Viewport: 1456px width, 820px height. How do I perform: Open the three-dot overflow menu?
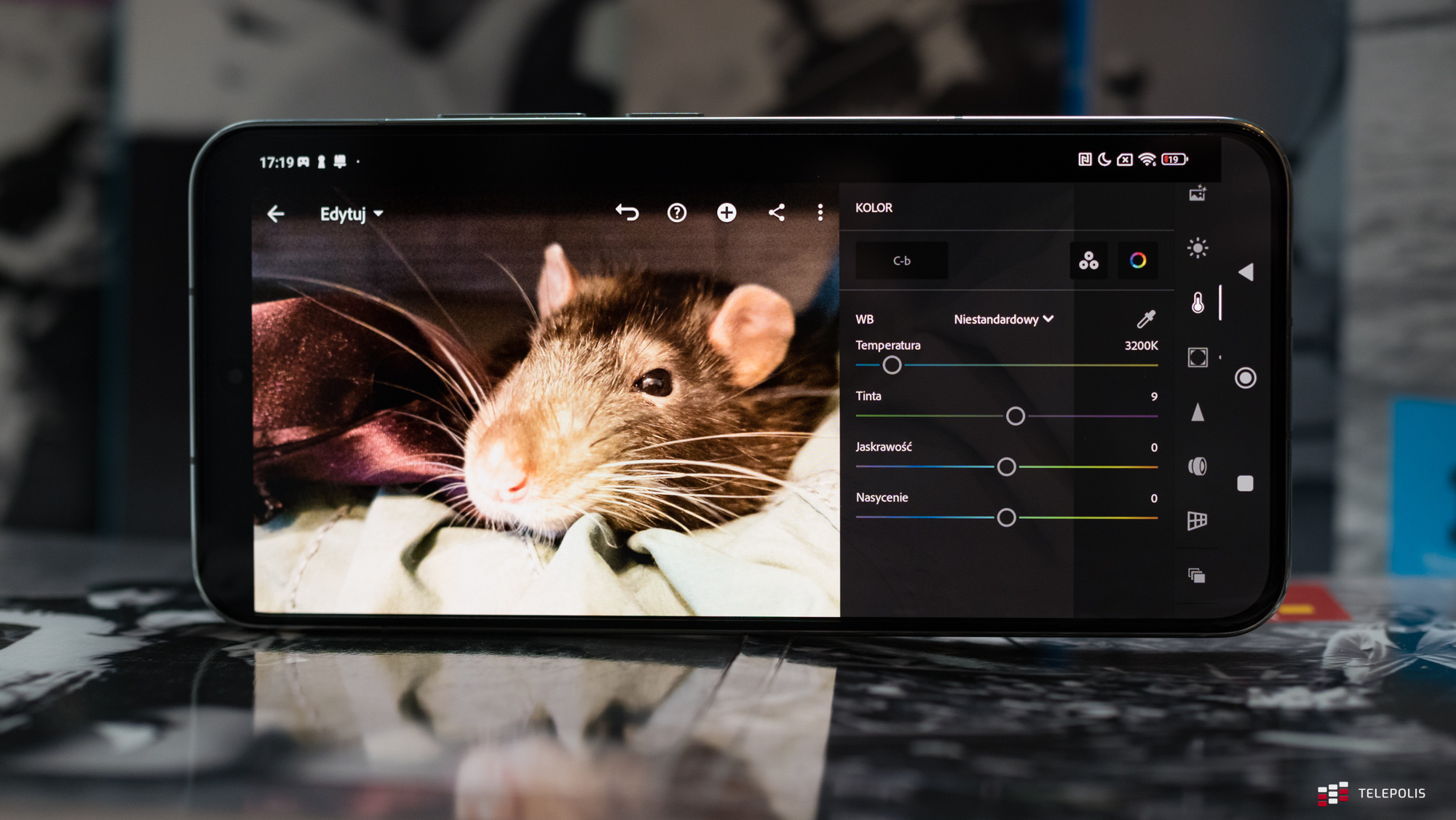click(x=820, y=212)
